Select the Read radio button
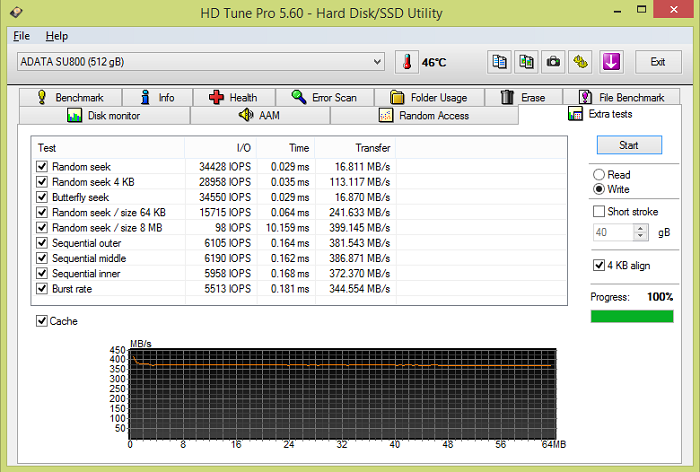 point(599,175)
